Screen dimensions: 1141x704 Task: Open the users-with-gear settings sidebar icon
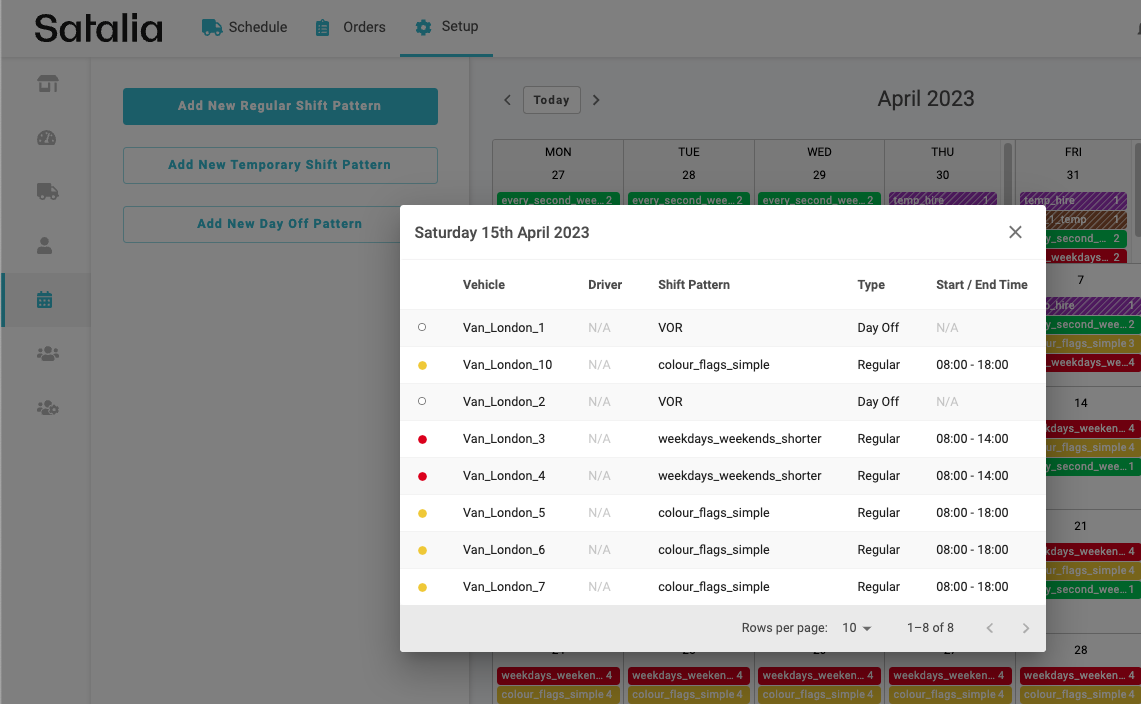click(47, 407)
